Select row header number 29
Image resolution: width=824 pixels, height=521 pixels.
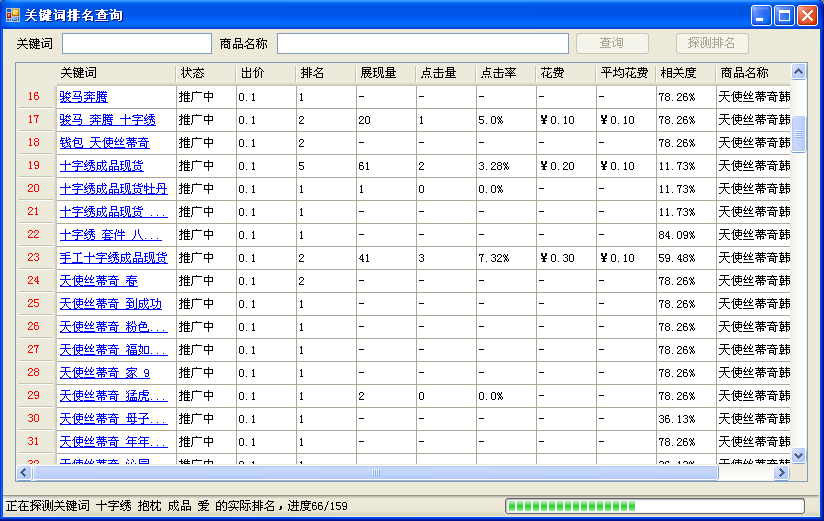click(34, 395)
